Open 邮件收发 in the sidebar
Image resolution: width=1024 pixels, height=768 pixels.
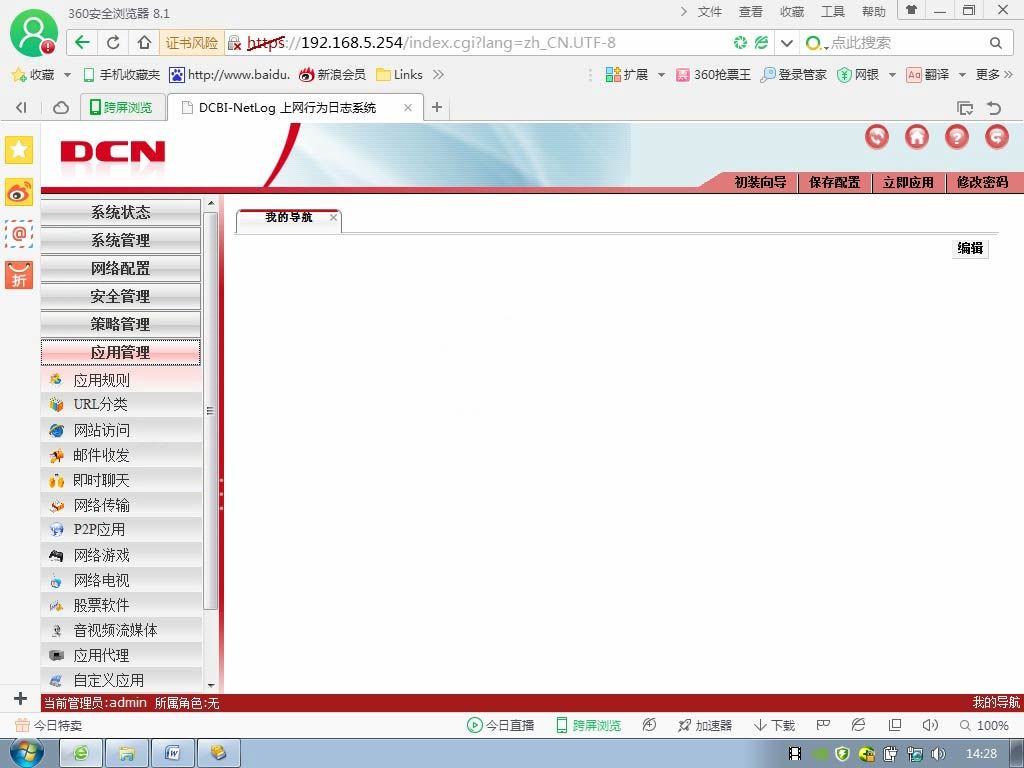coord(121,455)
